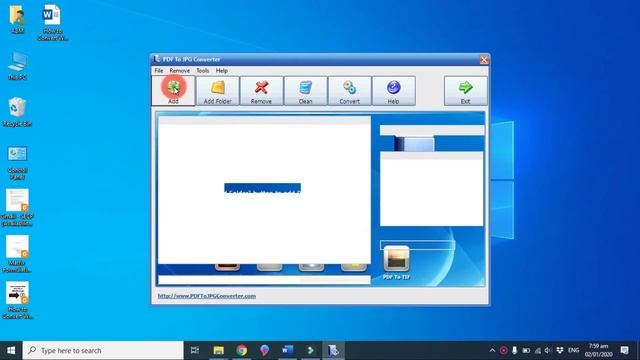Select the Word document icon on desktop
The height and width of the screenshot is (360, 640).
(52, 23)
